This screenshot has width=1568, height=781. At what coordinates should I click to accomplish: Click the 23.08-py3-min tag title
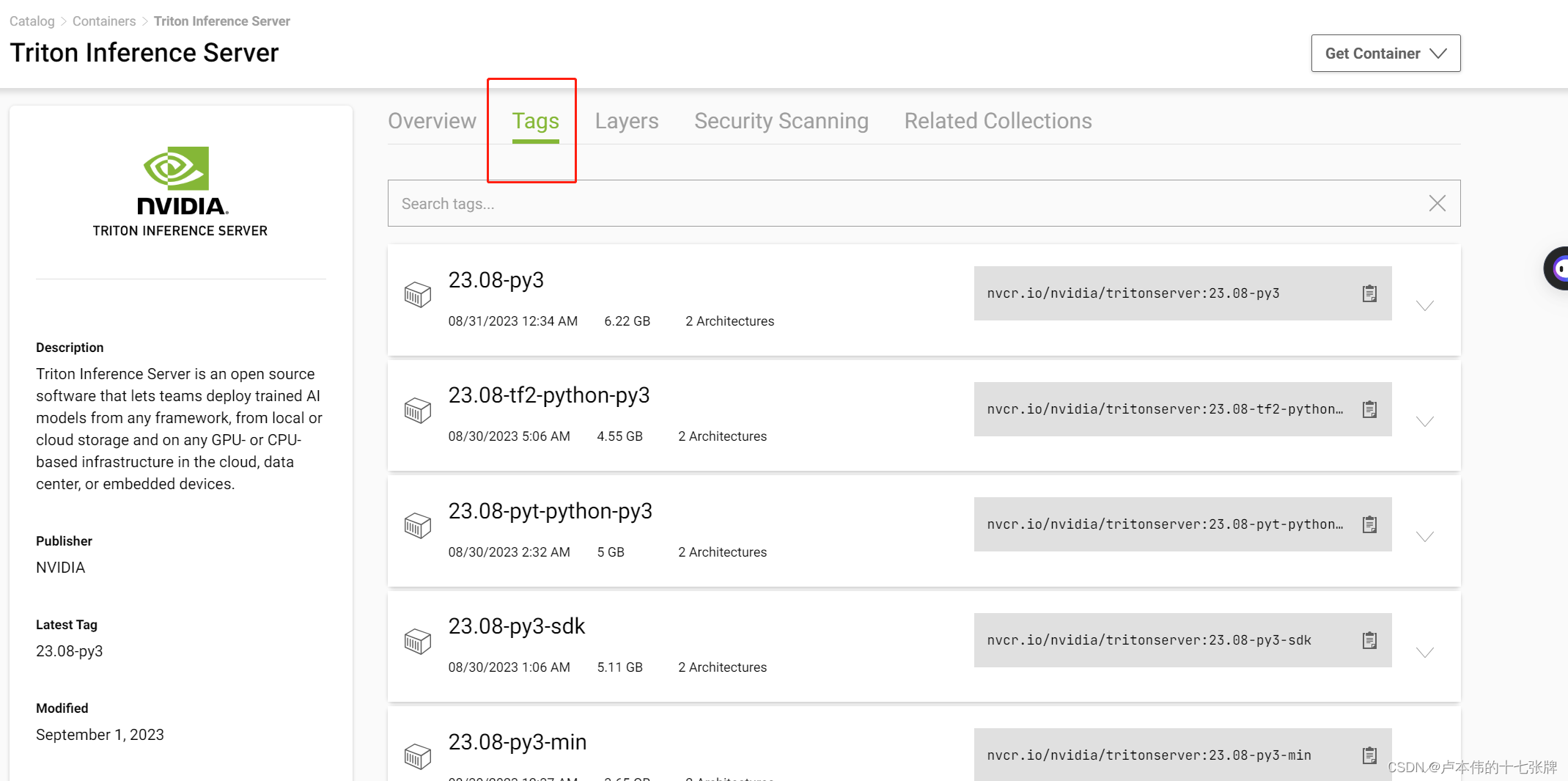pos(518,742)
